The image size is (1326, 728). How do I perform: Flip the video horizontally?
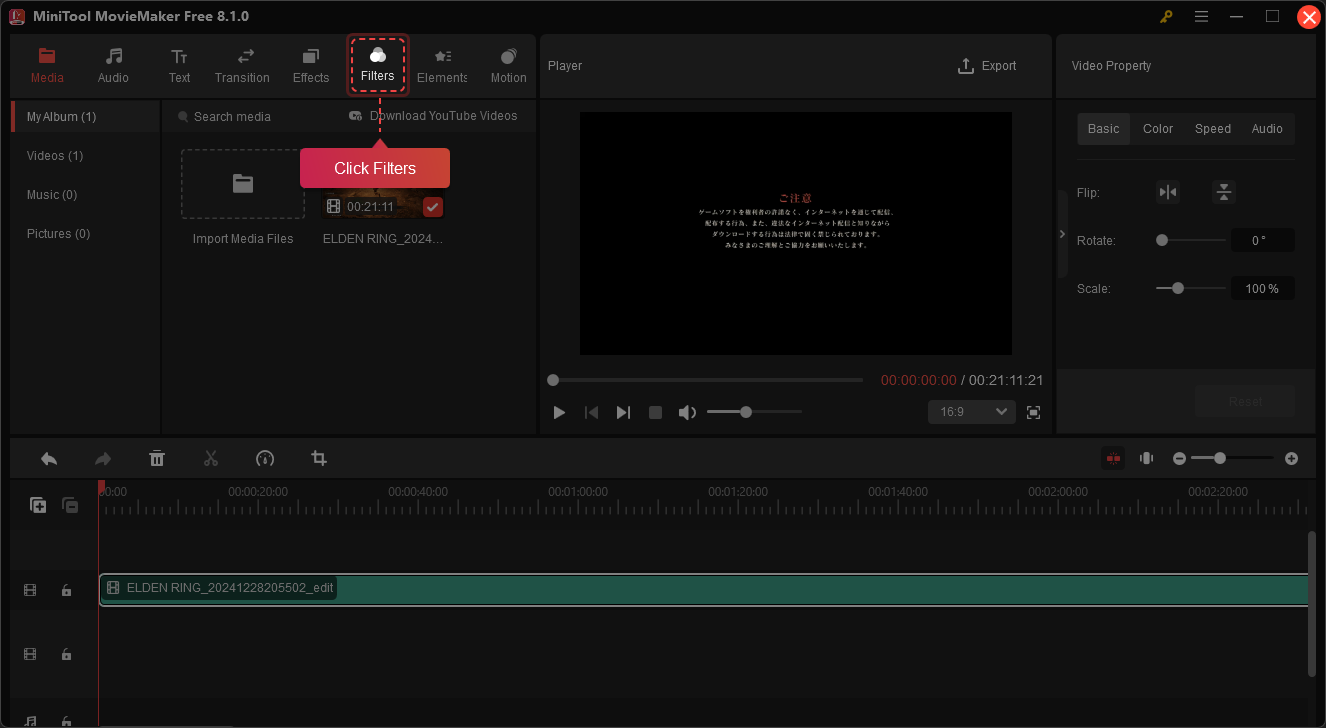1167,192
